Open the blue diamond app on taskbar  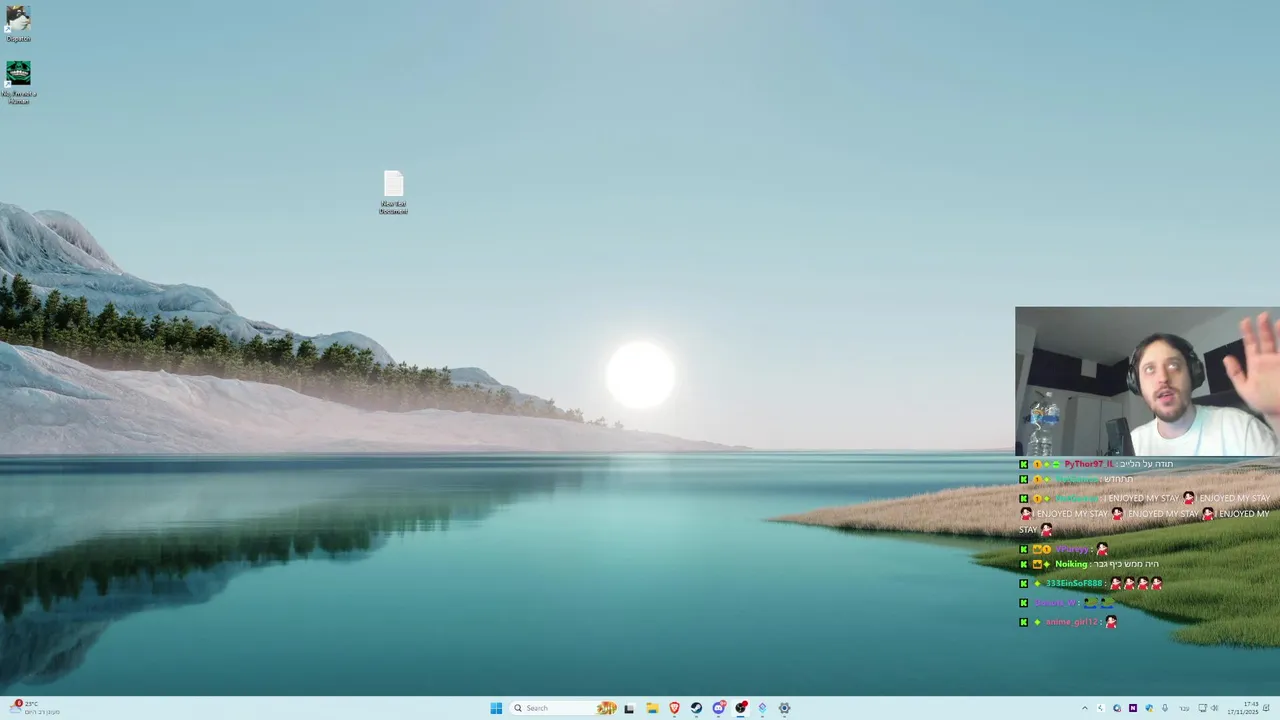click(x=762, y=708)
